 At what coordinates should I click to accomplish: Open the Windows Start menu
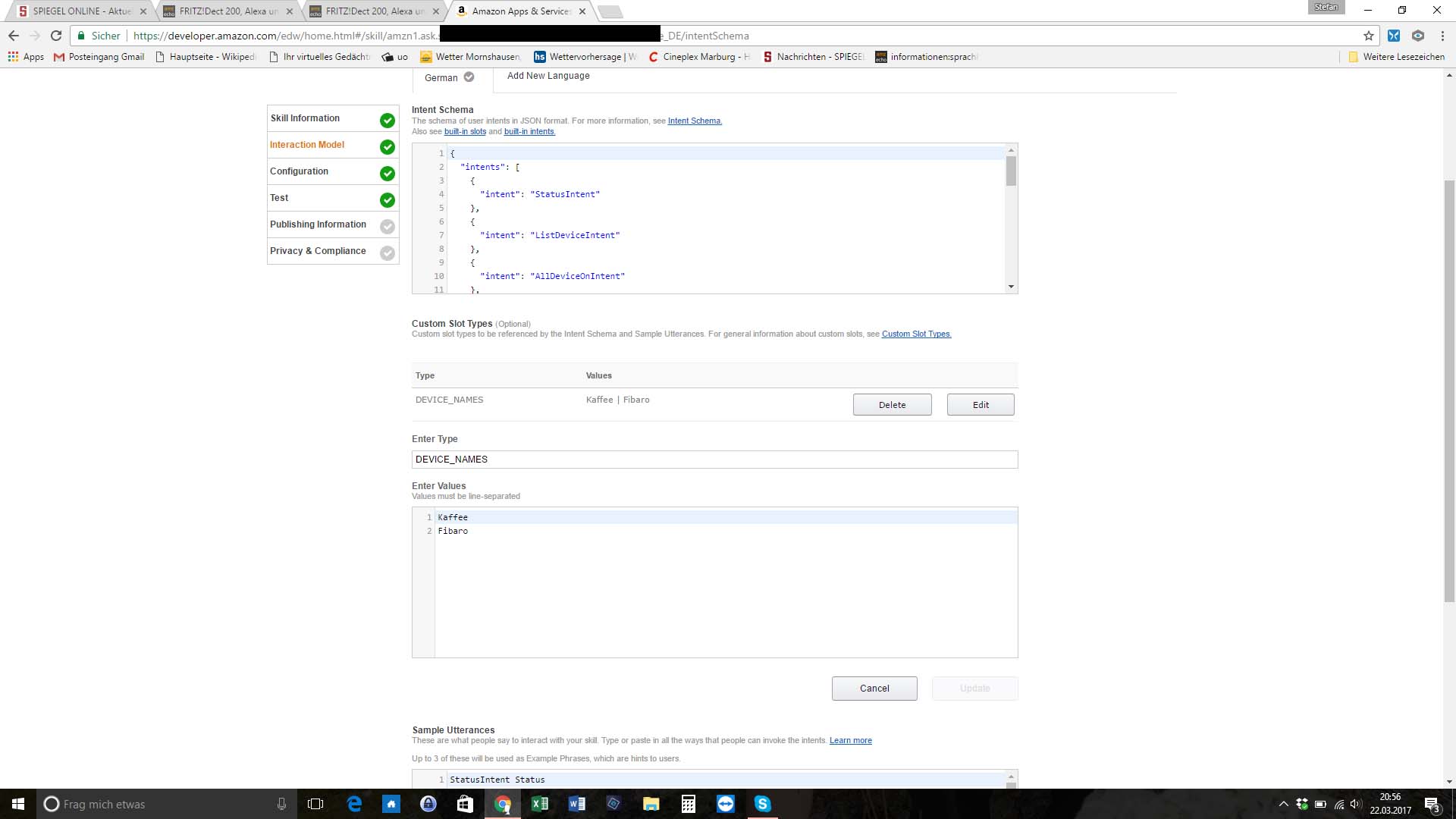pyautogui.click(x=18, y=804)
